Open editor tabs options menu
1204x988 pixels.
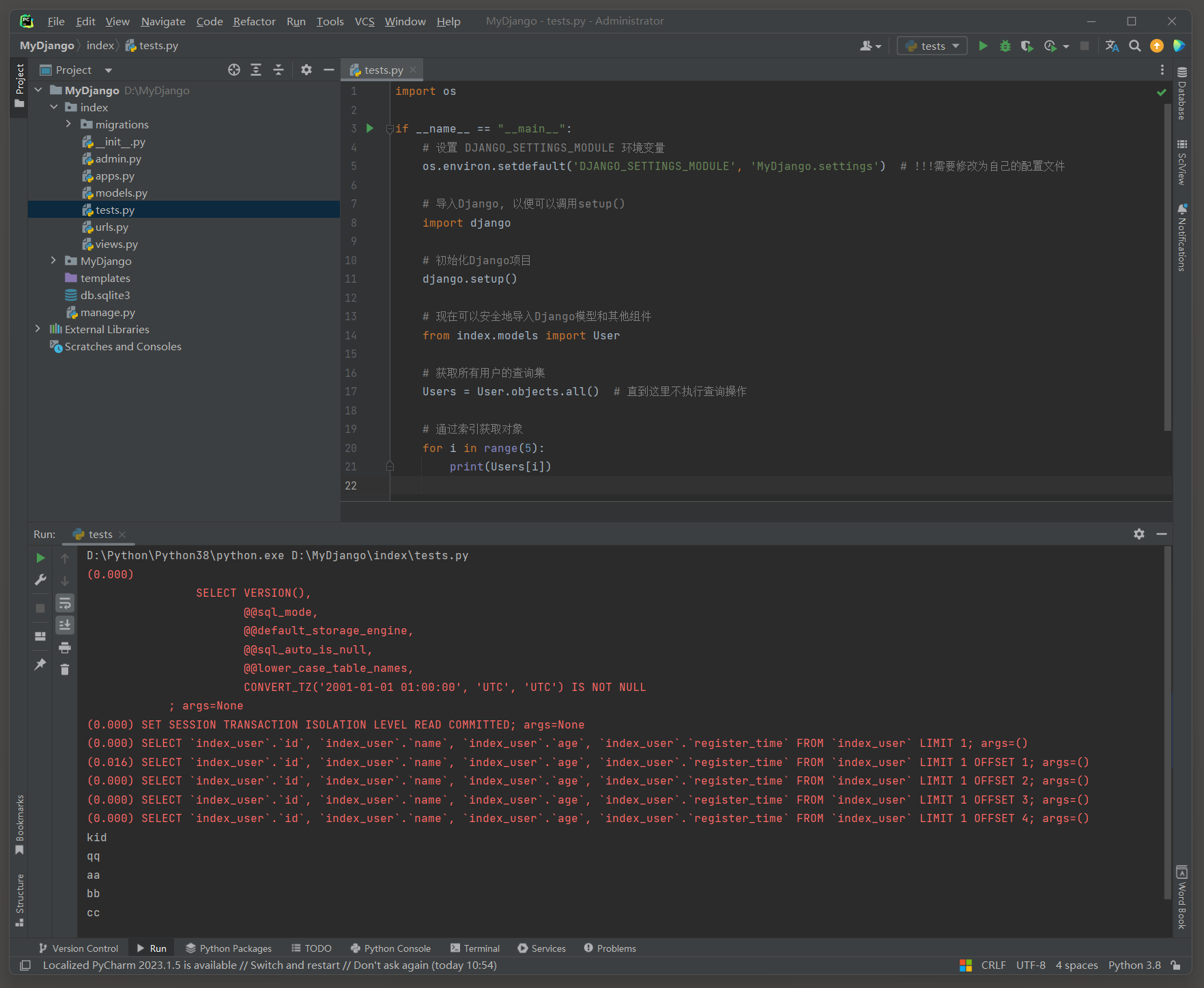click(1162, 70)
